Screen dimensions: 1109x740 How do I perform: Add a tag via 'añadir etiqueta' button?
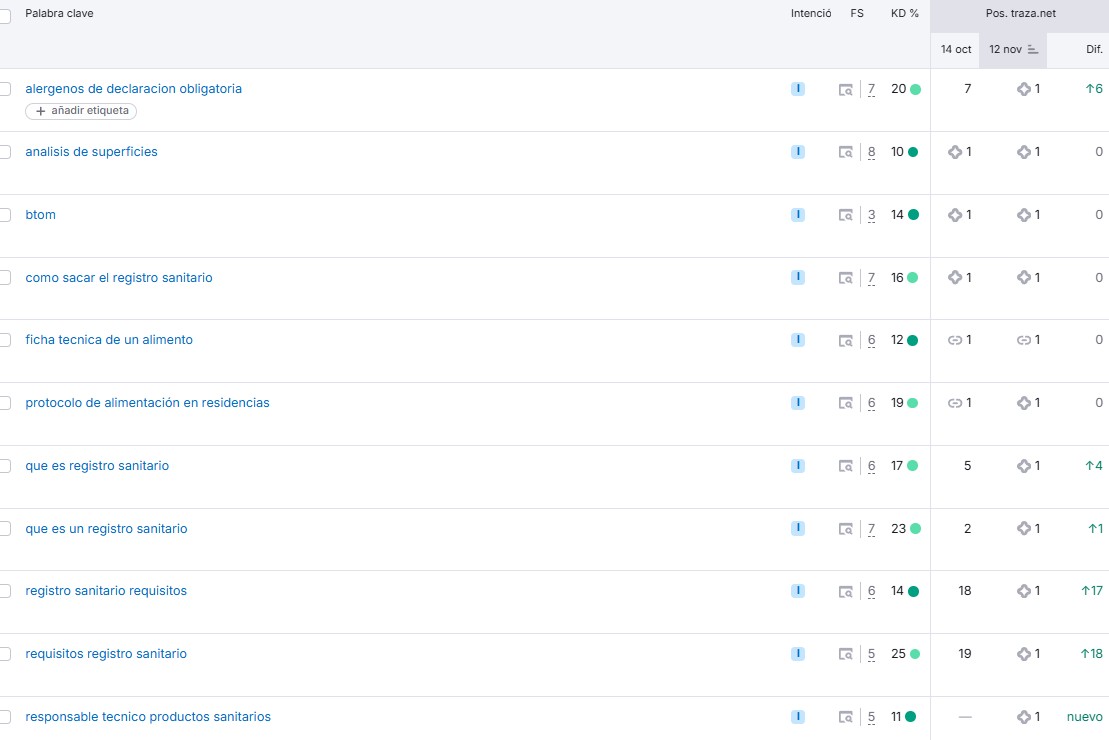81,111
